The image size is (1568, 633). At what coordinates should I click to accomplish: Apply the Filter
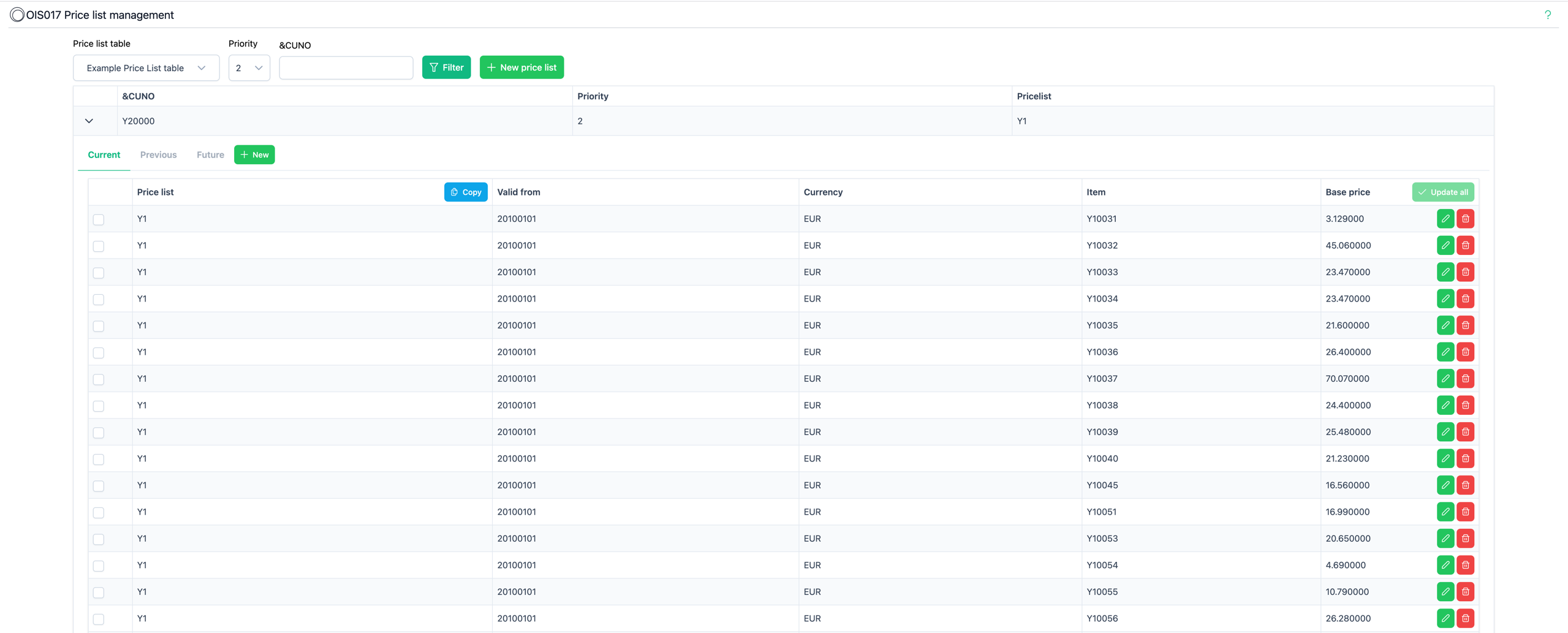point(446,67)
